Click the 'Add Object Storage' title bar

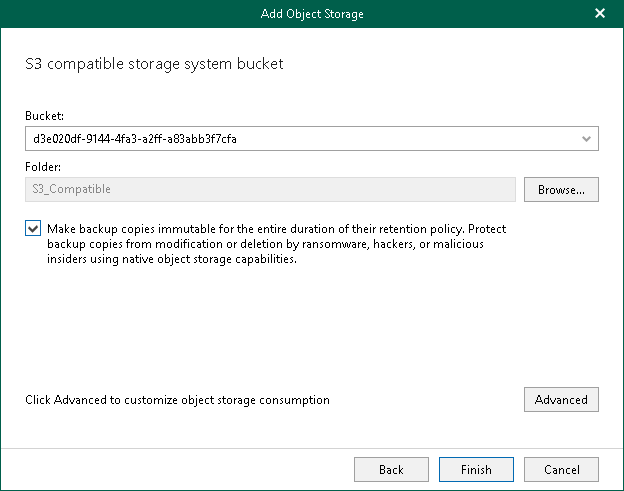pyautogui.click(x=312, y=13)
